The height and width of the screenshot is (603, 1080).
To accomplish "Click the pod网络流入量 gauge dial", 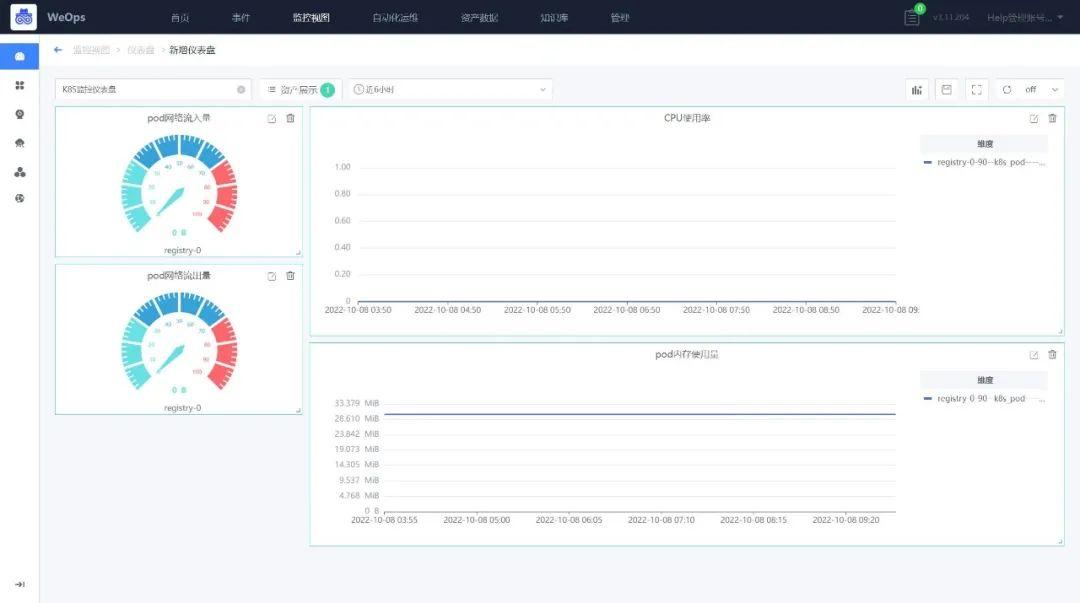I will pyautogui.click(x=179, y=185).
